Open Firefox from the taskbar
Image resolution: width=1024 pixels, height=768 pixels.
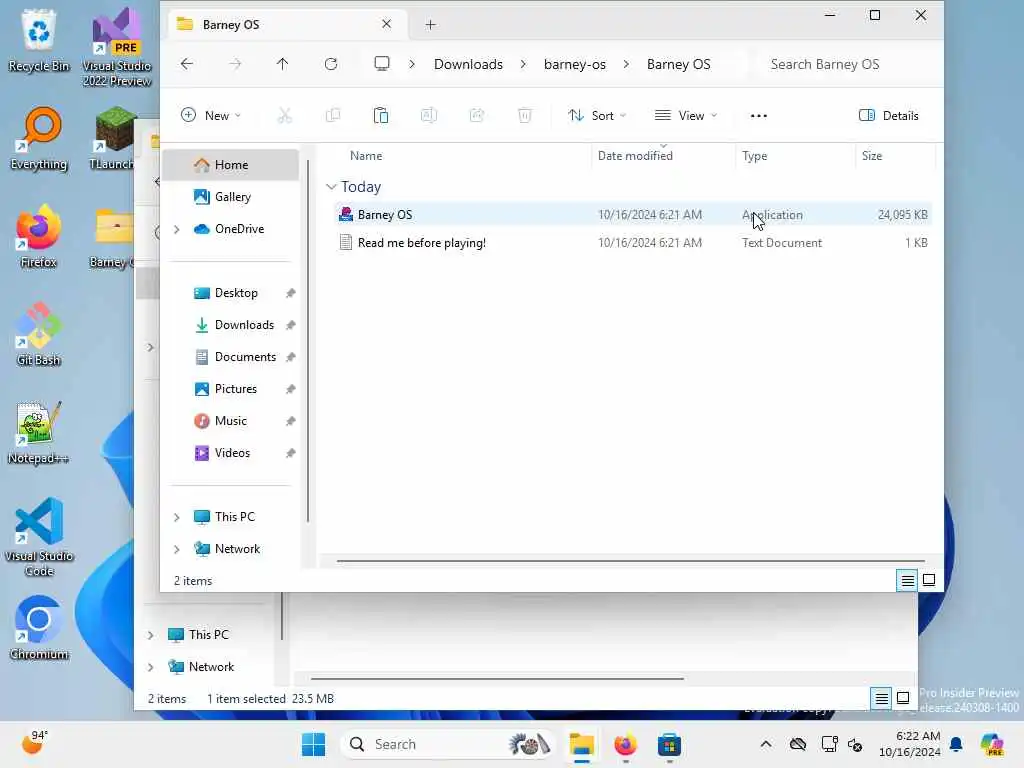coord(625,744)
